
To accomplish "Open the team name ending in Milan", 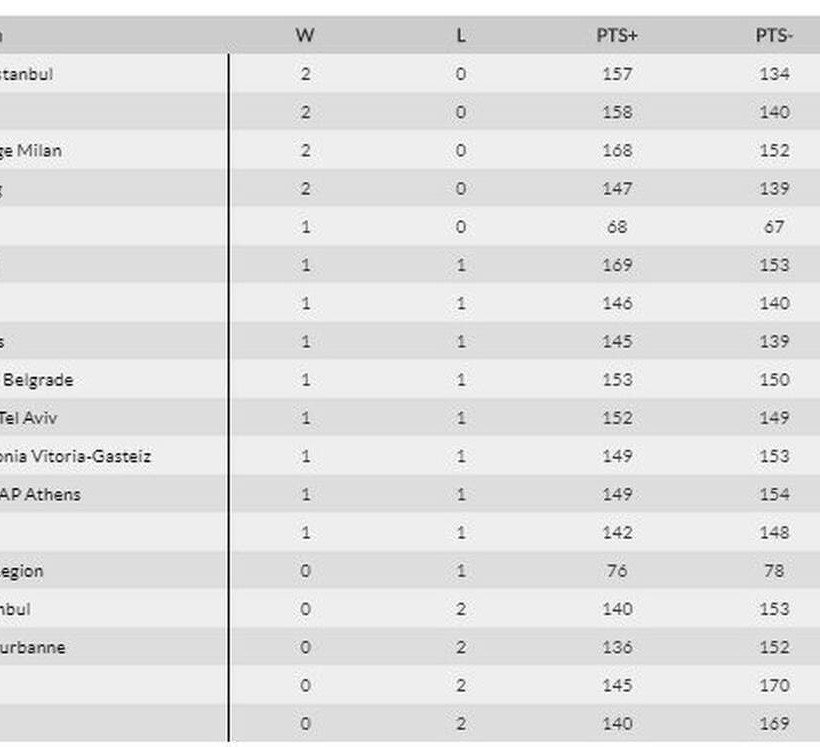I will tap(31, 151).
